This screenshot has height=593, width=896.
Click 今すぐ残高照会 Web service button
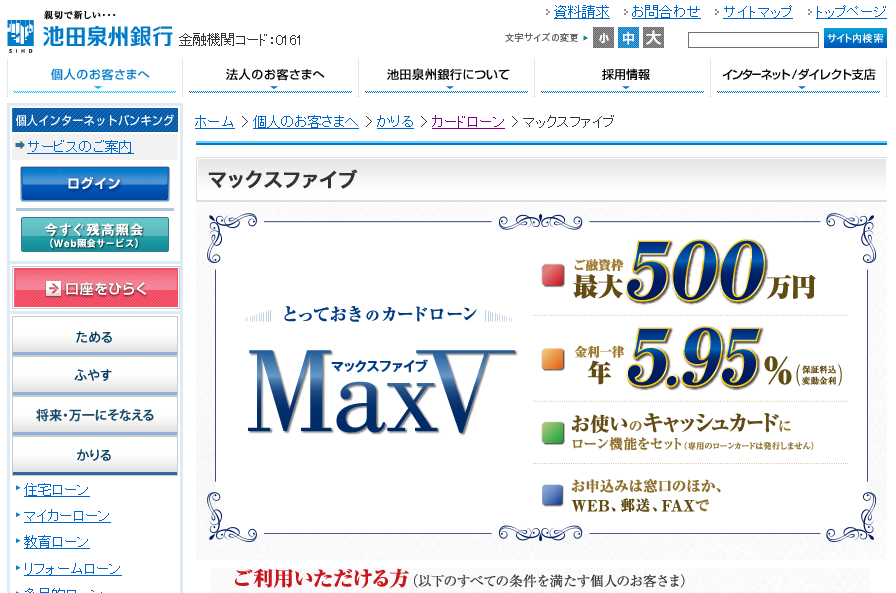pyautogui.click(x=95, y=235)
